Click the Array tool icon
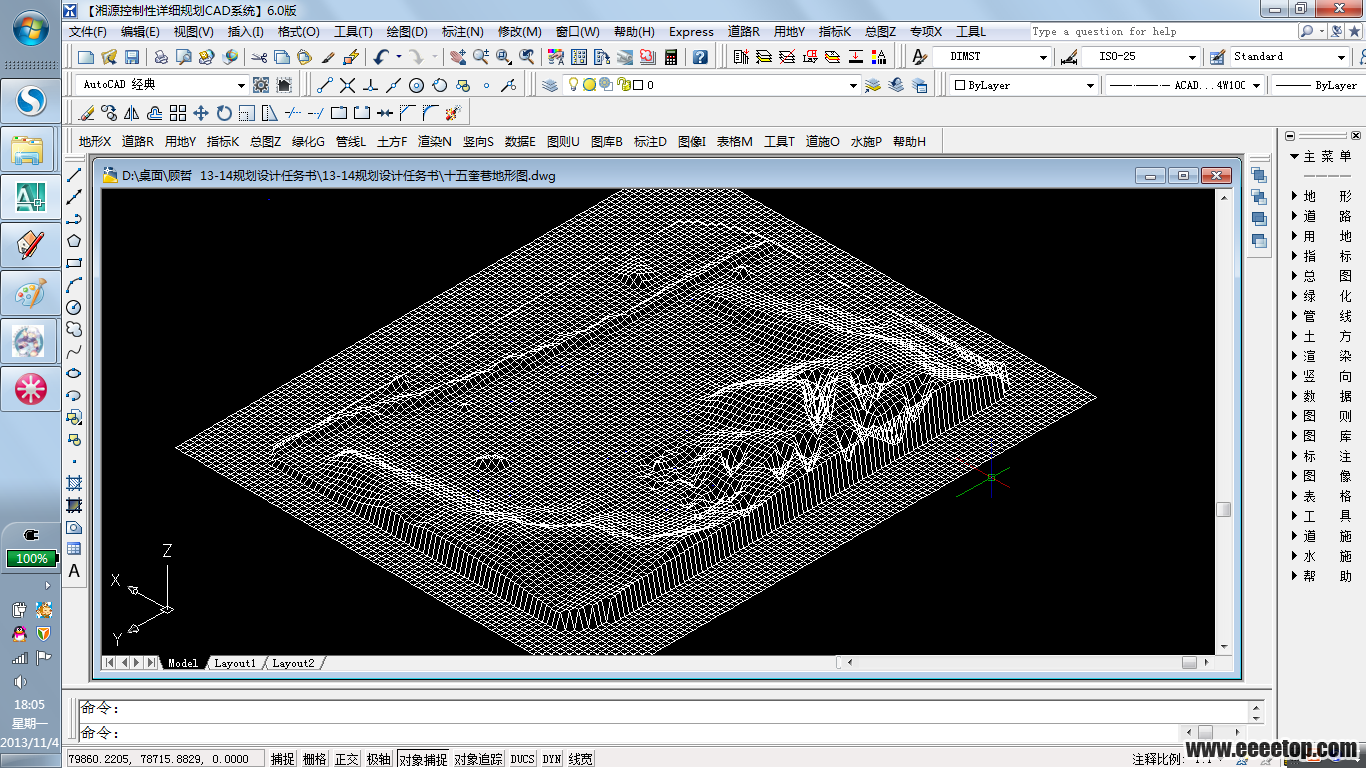1366x768 pixels. point(177,113)
